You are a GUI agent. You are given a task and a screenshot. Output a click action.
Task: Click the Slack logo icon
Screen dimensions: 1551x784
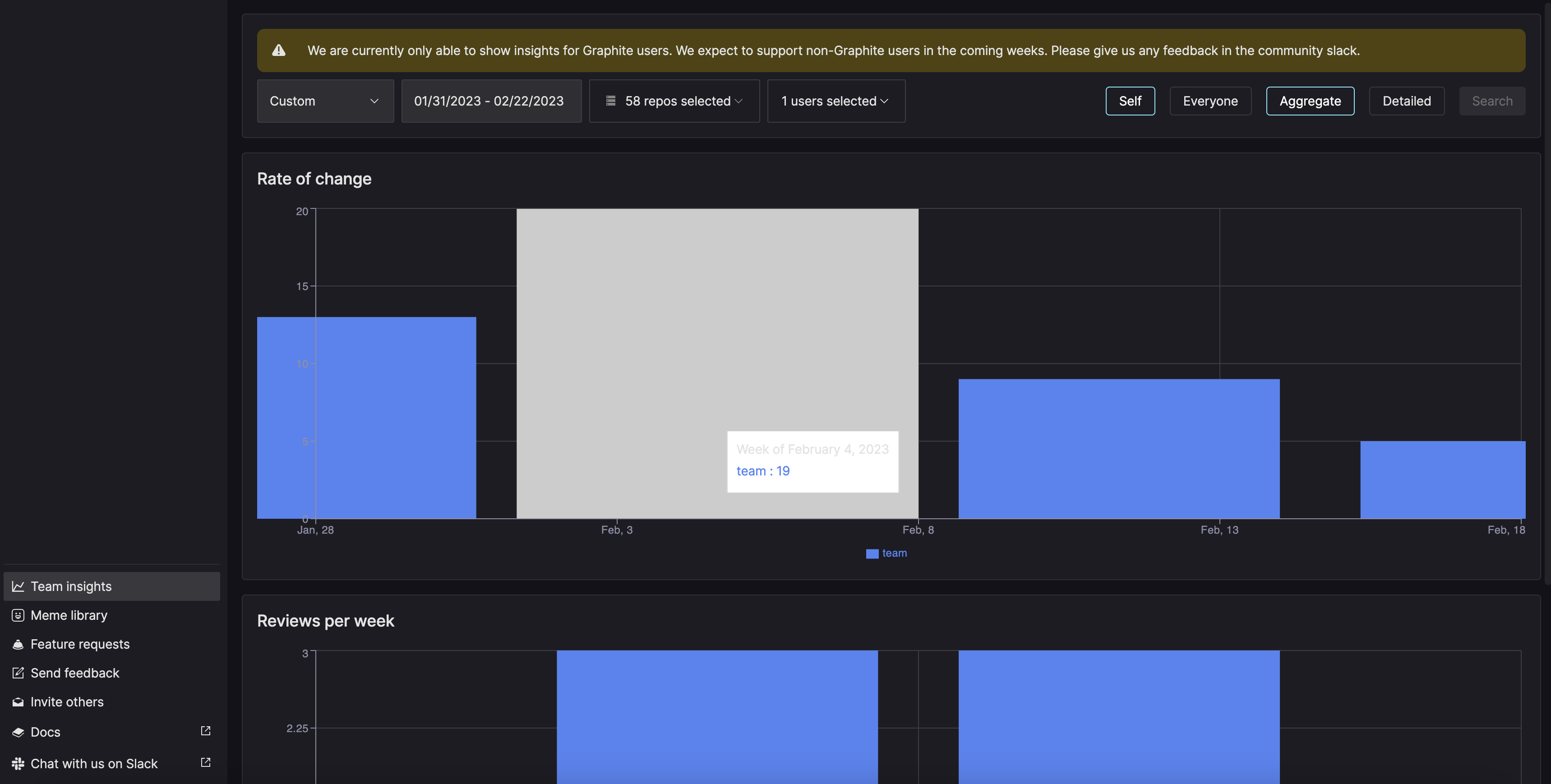[18, 764]
